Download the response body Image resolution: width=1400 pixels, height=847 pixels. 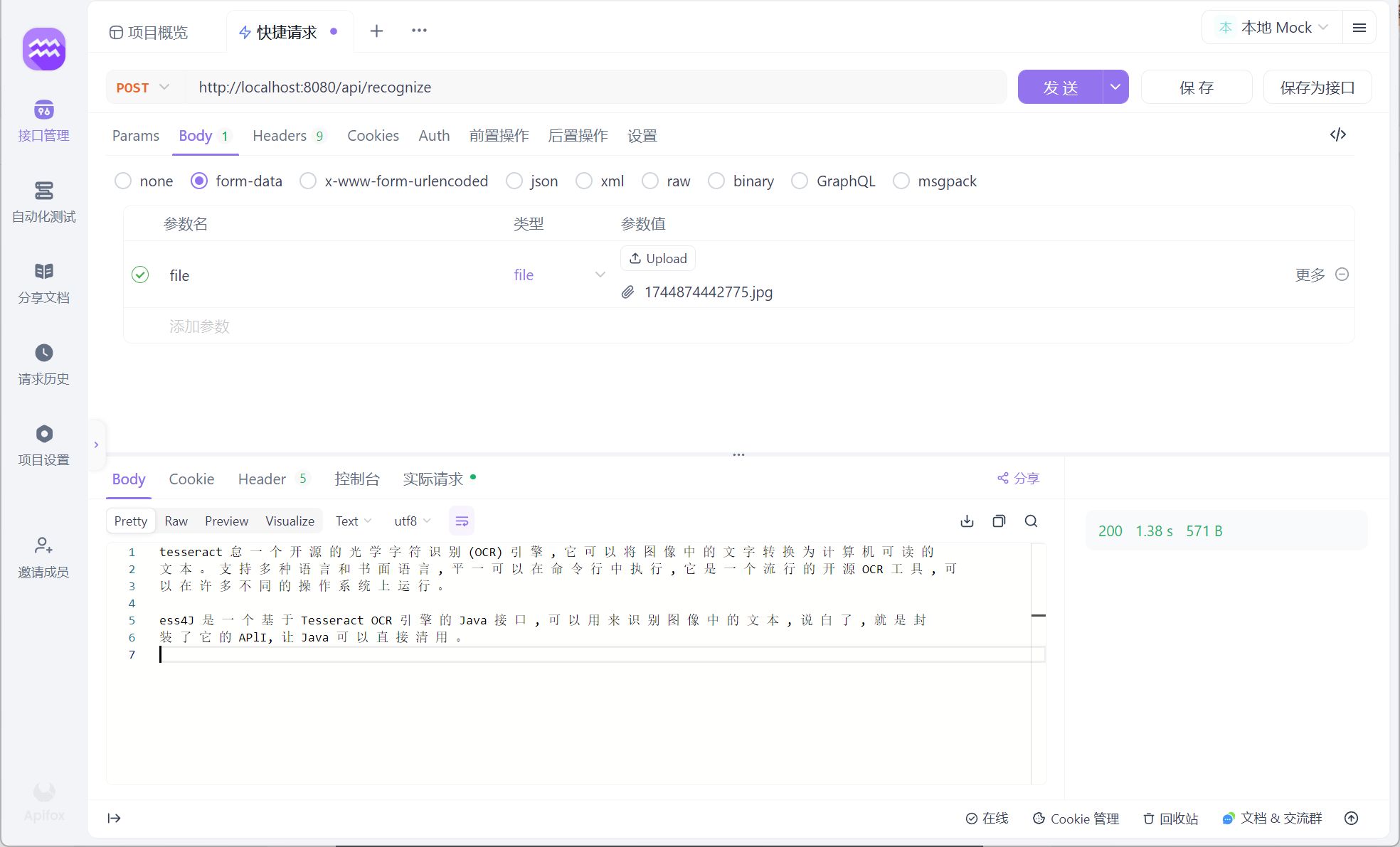coord(967,521)
